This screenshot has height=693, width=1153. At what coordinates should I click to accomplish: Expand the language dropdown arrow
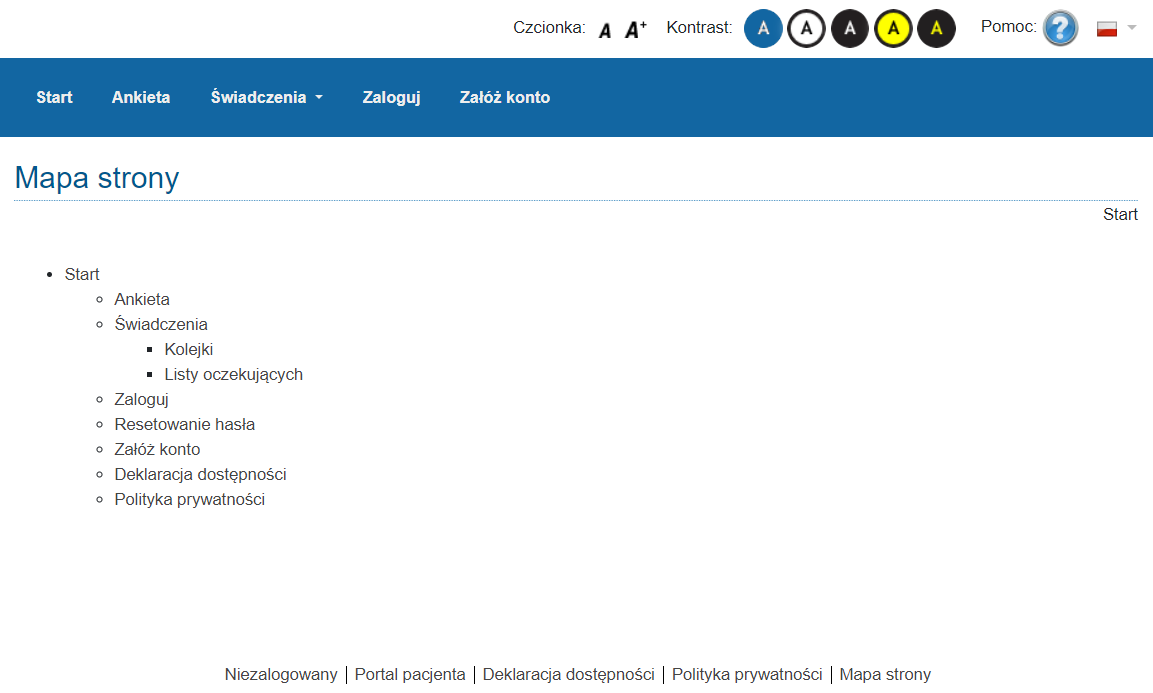click(1132, 28)
